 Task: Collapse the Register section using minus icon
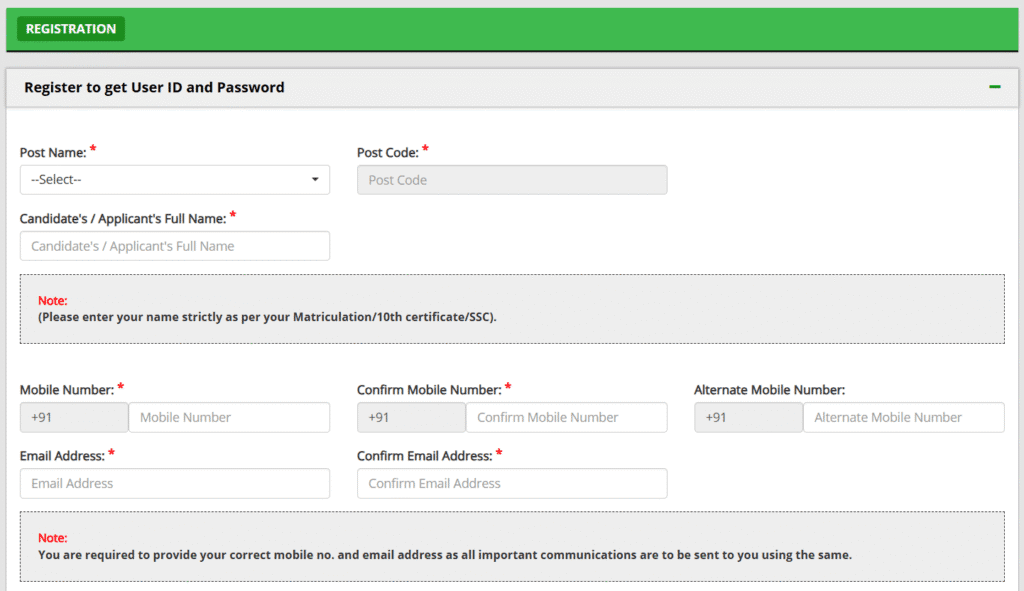(x=995, y=87)
